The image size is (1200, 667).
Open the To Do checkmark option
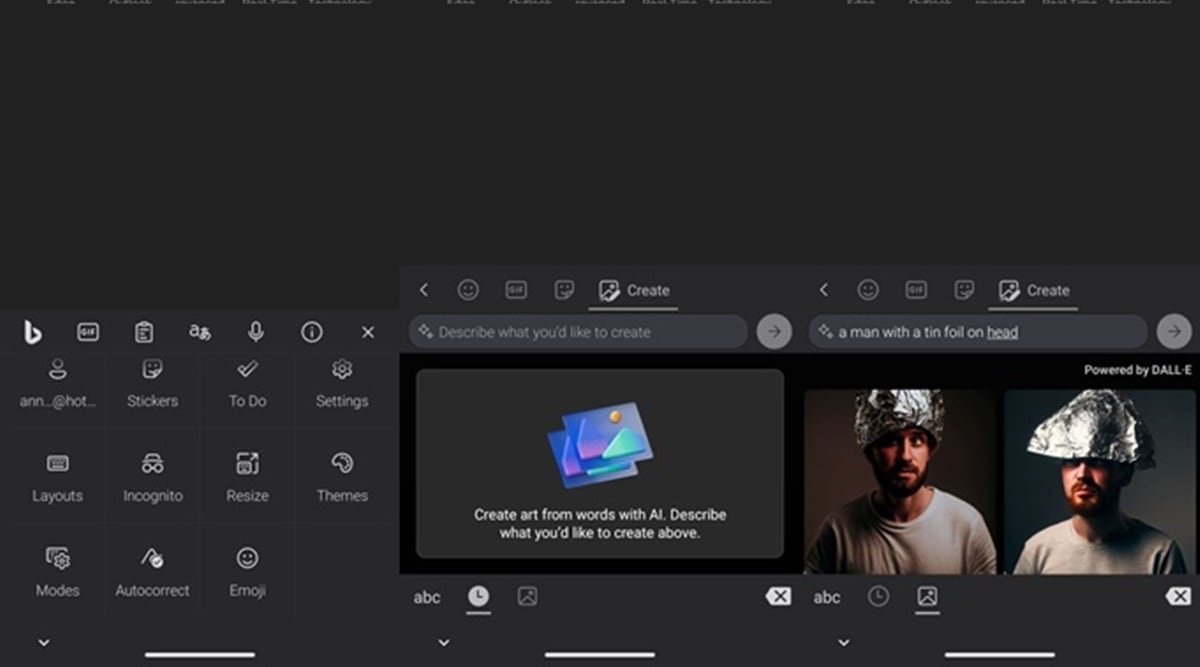pyautogui.click(x=247, y=383)
